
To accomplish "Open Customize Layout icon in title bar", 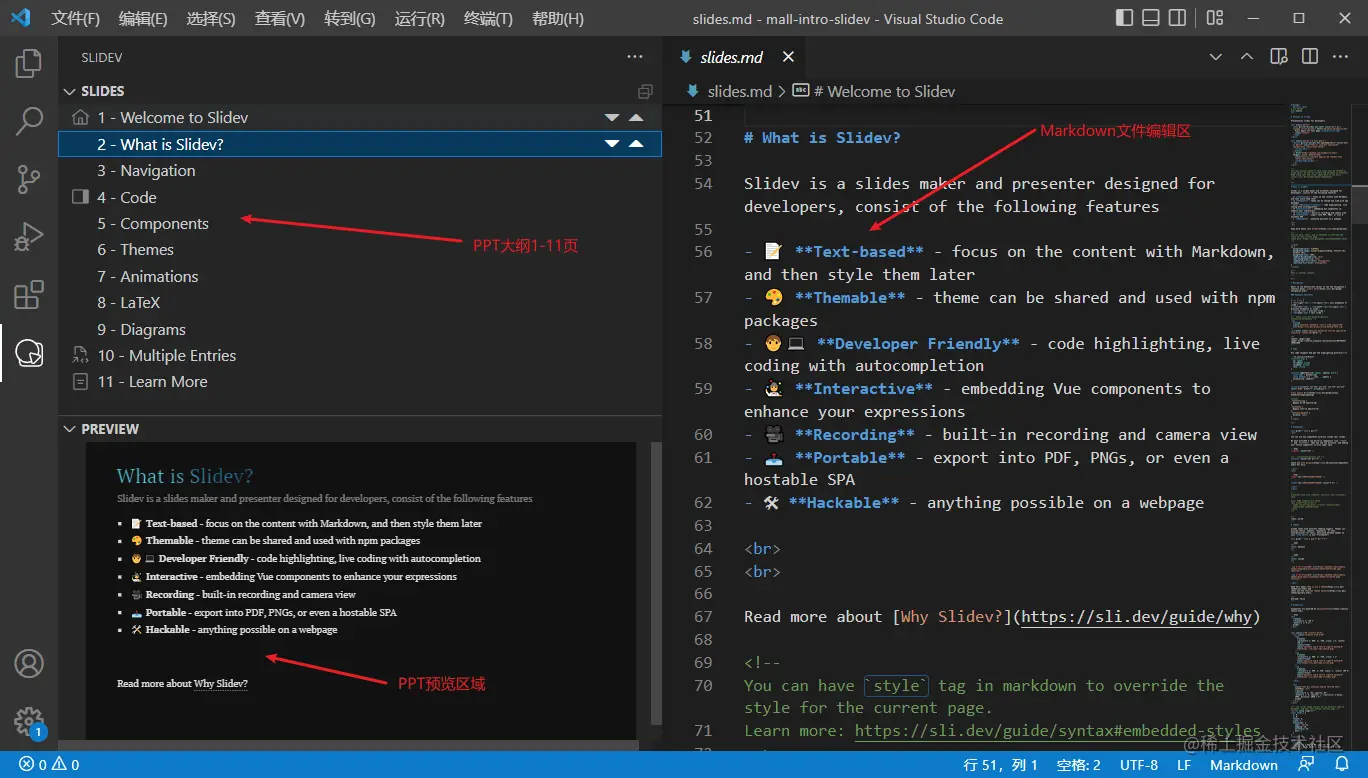I will click(x=1214, y=18).
